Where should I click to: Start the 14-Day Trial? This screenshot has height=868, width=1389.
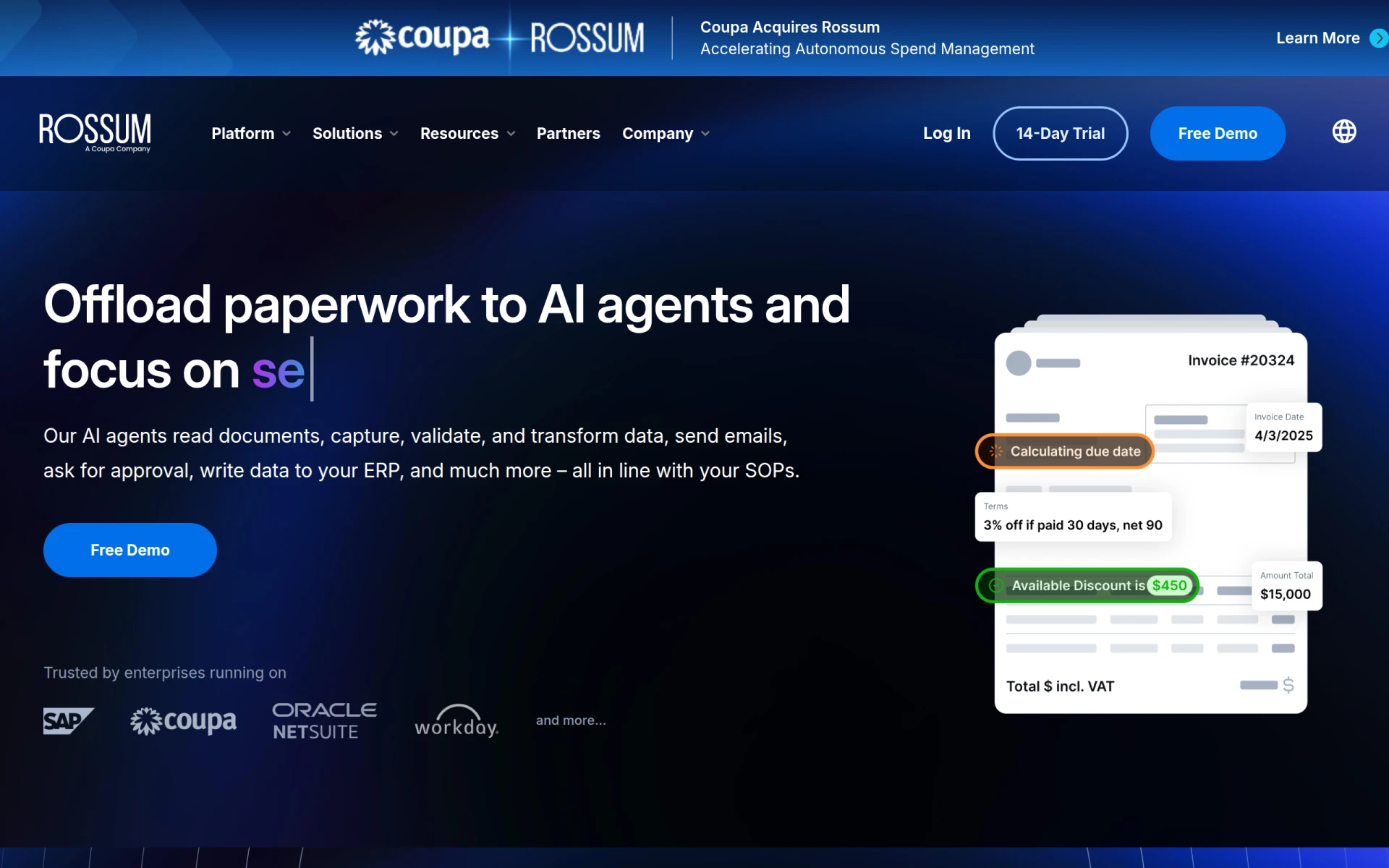(1061, 133)
